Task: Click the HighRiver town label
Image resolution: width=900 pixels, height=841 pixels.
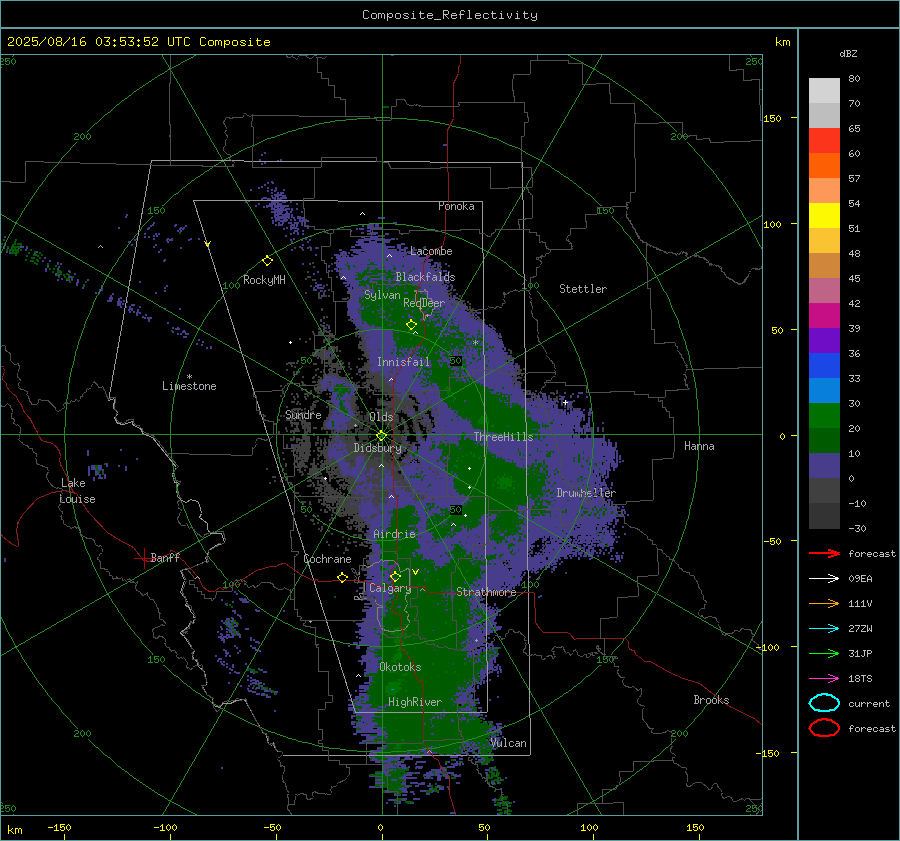Action: (415, 702)
